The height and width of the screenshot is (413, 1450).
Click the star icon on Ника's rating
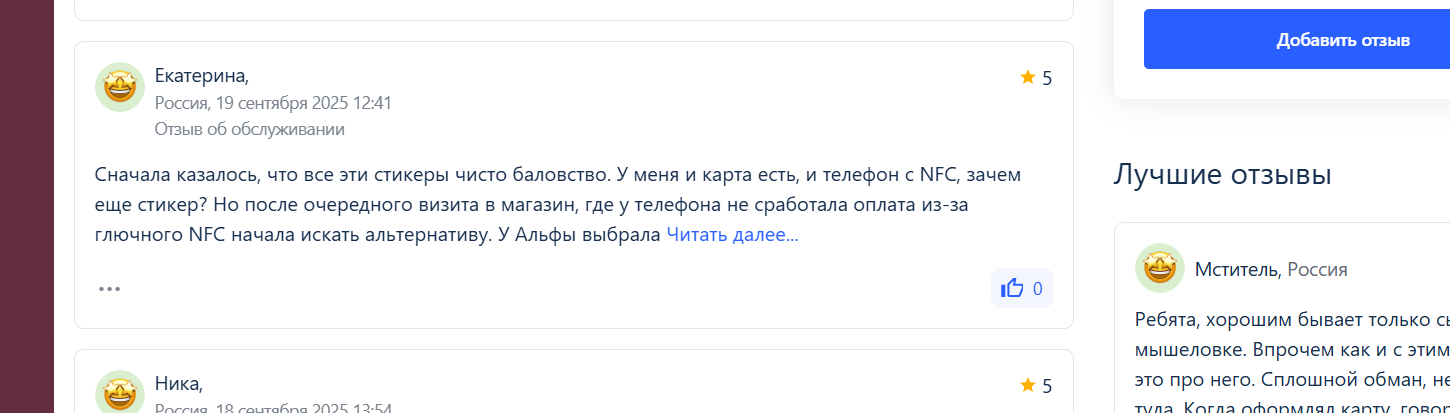click(x=1027, y=385)
